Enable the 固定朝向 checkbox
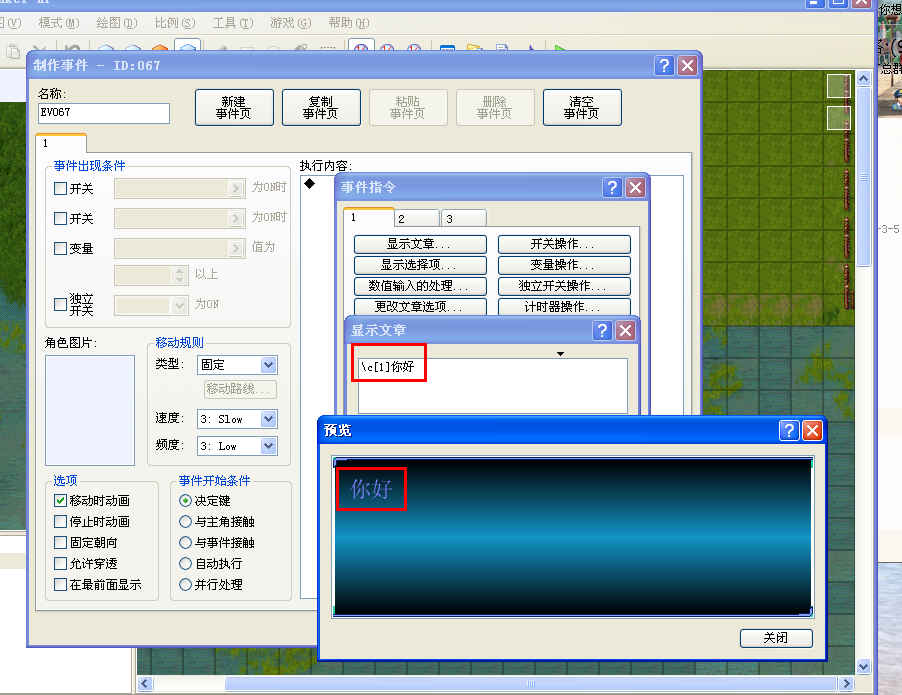 [x=60, y=543]
